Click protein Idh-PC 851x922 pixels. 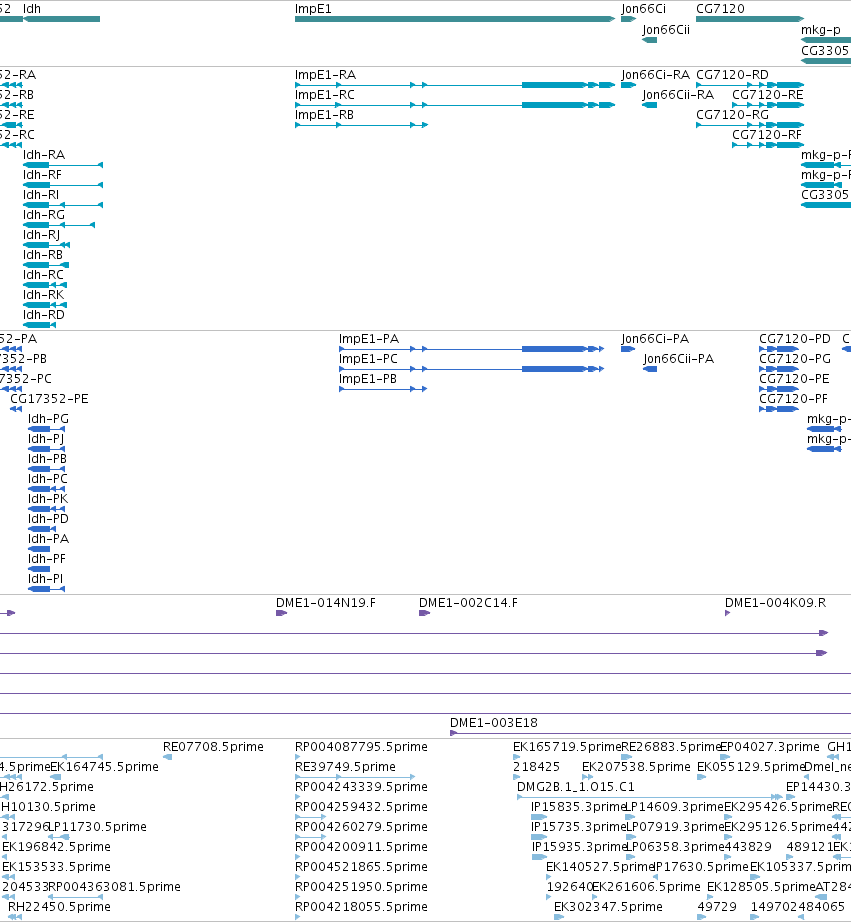tap(46, 489)
